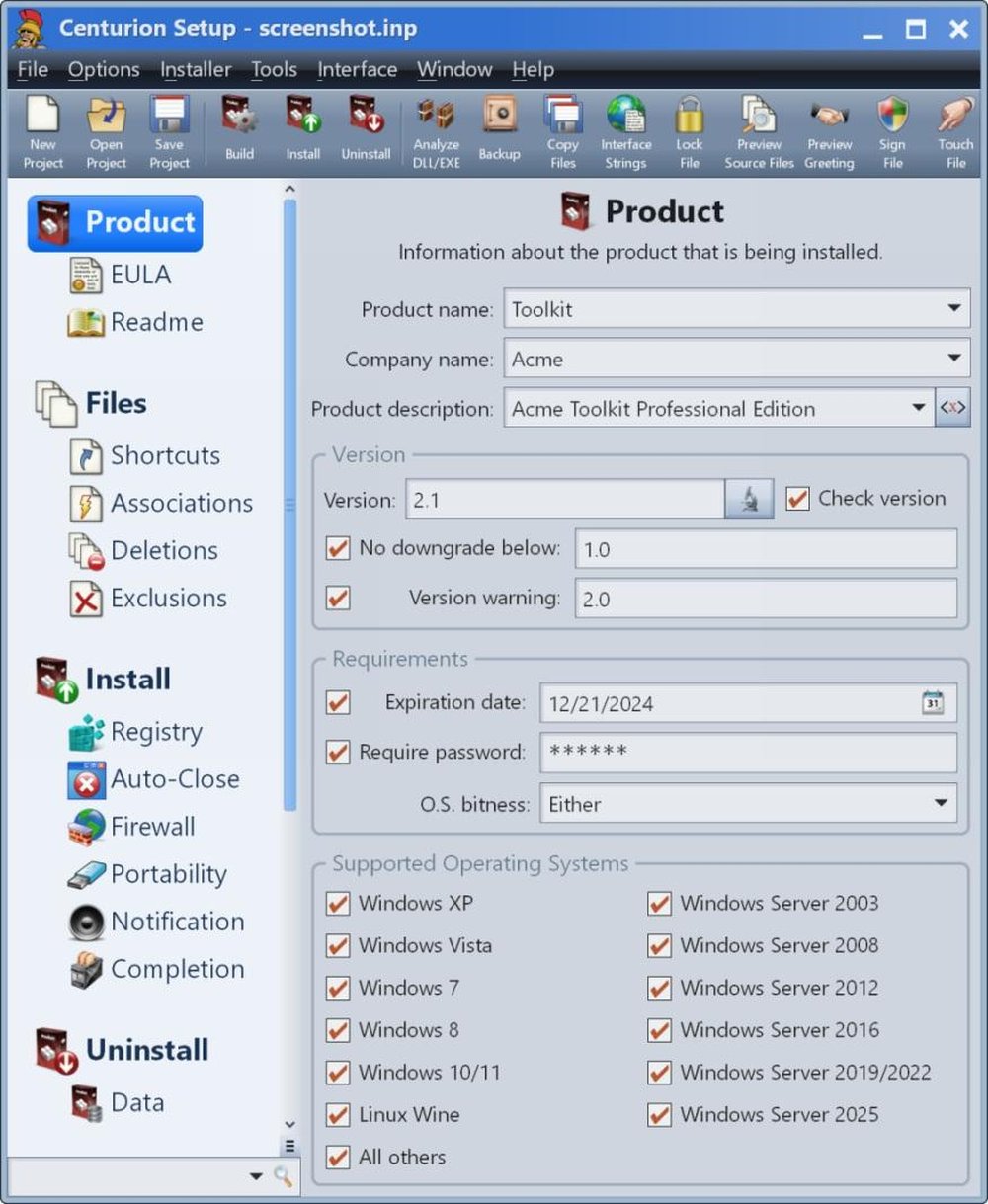Click the Uninstall toolbar icon
Viewport: 988px width, 1204px height.
click(x=367, y=128)
